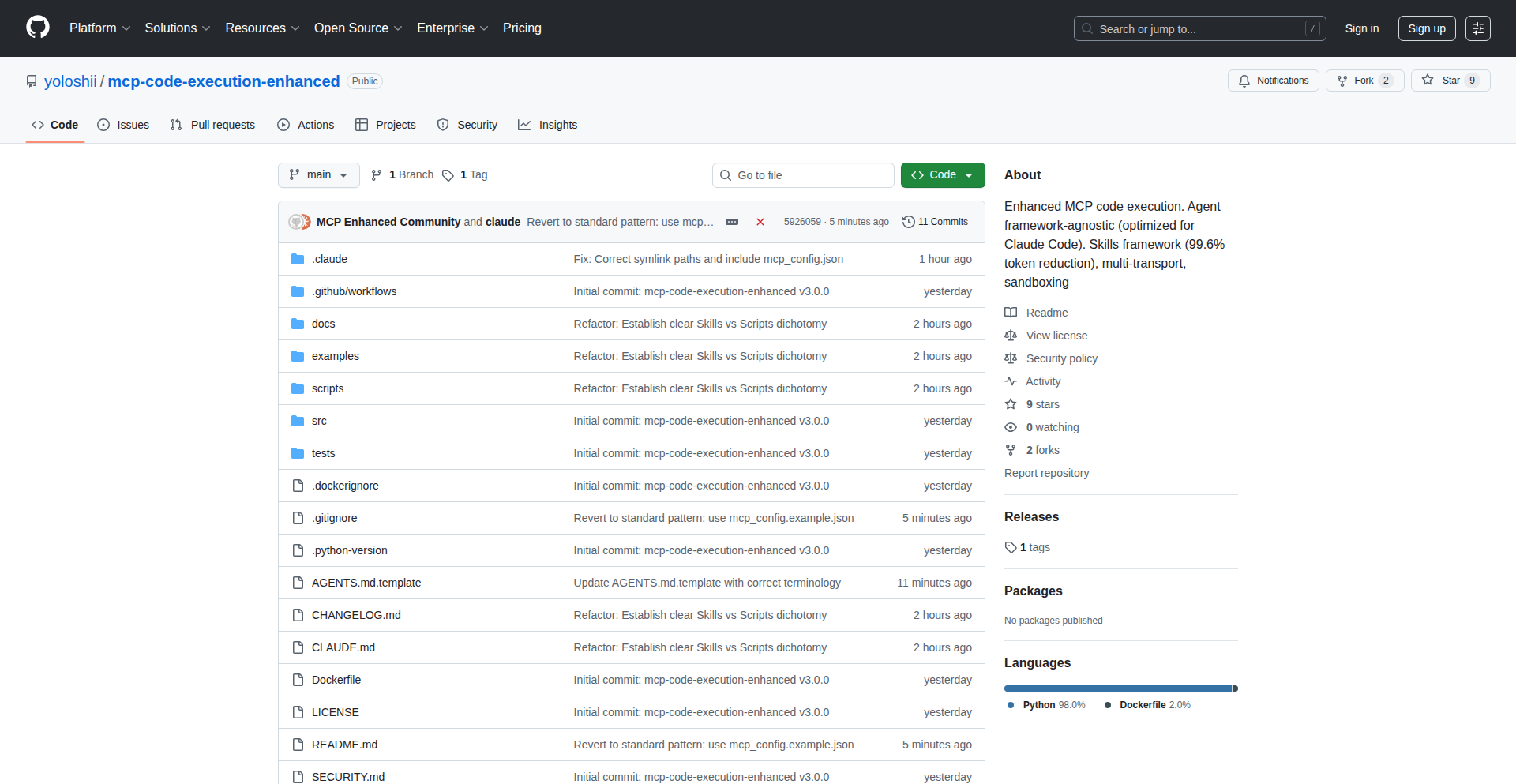Expand commit message ellipsis button
The width and height of the screenshot is (1516, 784).
(x=732, y=222)
